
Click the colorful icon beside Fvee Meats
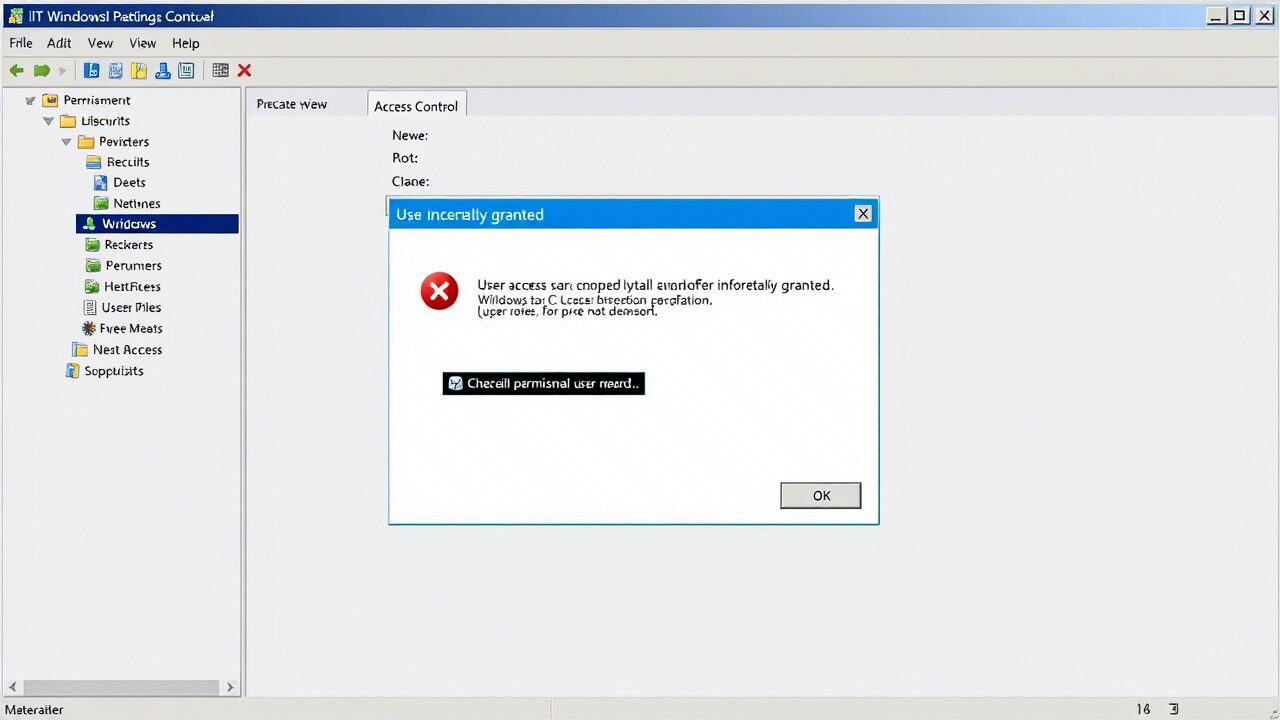[89, 329]
